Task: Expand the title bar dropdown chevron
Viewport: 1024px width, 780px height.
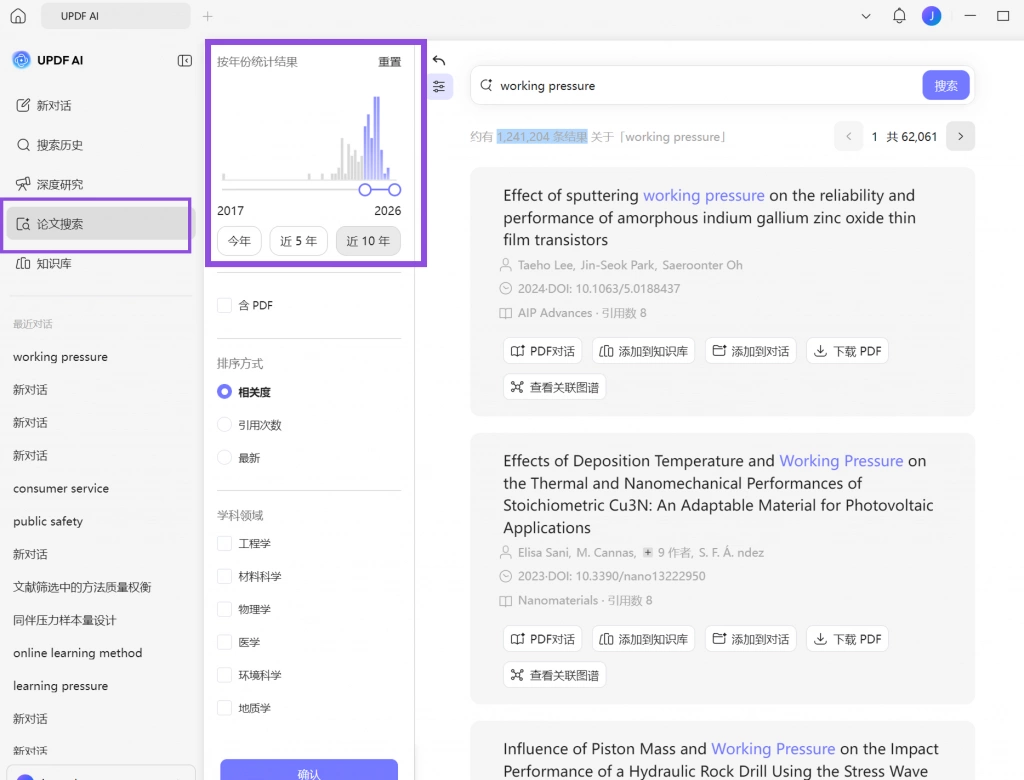Action: [866, 16]
